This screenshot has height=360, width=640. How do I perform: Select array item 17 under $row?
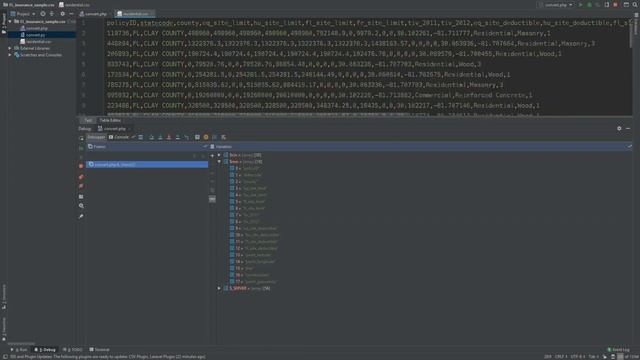click(253, 282)
